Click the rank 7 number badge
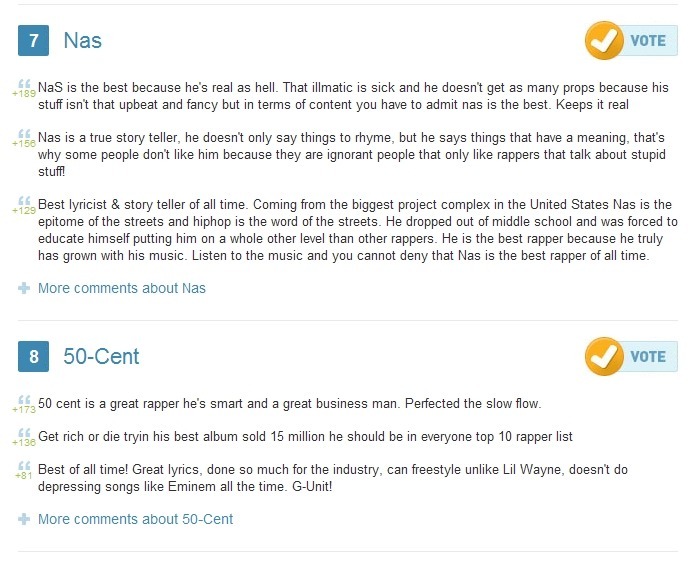This screenshot has width=689, height=561. [x=34, y=41]
